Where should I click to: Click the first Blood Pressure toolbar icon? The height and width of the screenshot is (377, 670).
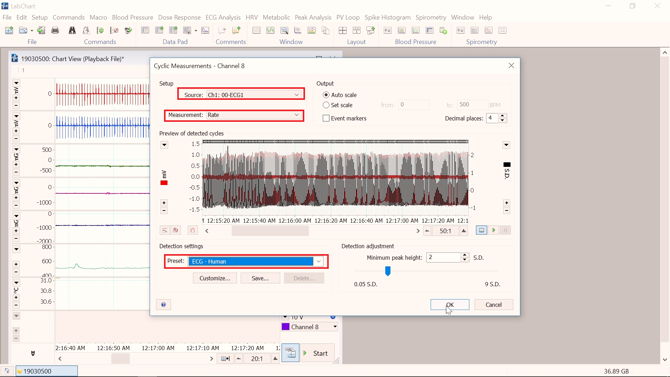tap(388, 30)
